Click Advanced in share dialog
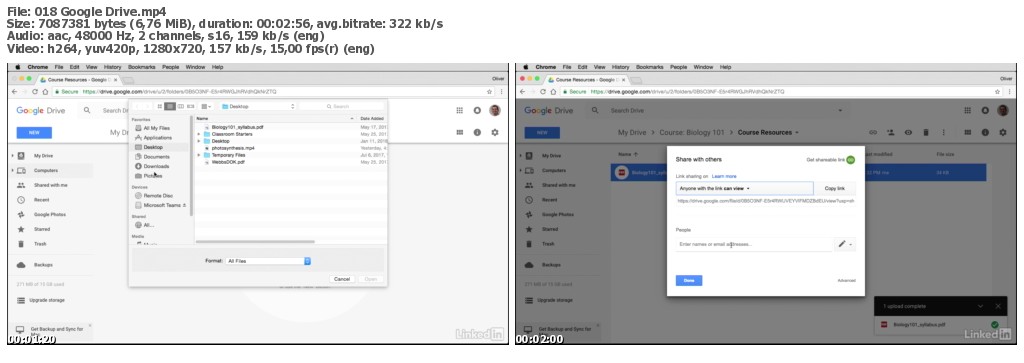 pyautogui.click(x=846, y=281)
